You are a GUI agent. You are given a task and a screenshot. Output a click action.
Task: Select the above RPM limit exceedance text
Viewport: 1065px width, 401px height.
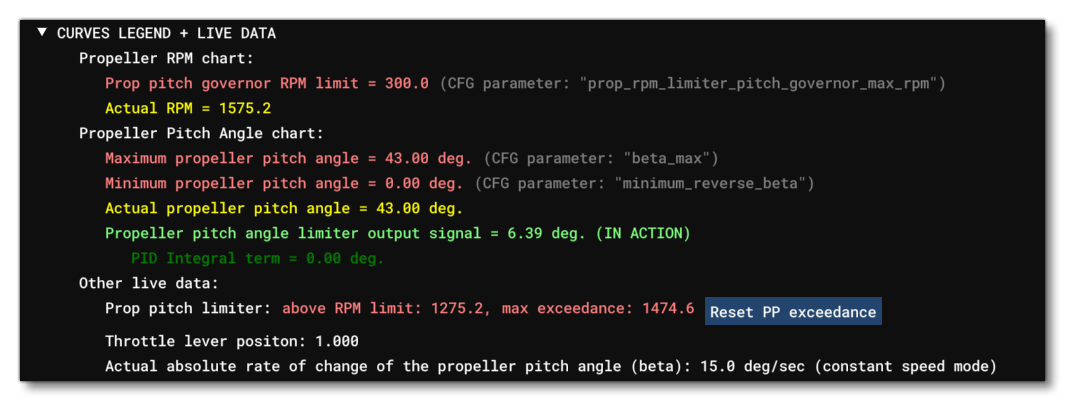point(488,309)
